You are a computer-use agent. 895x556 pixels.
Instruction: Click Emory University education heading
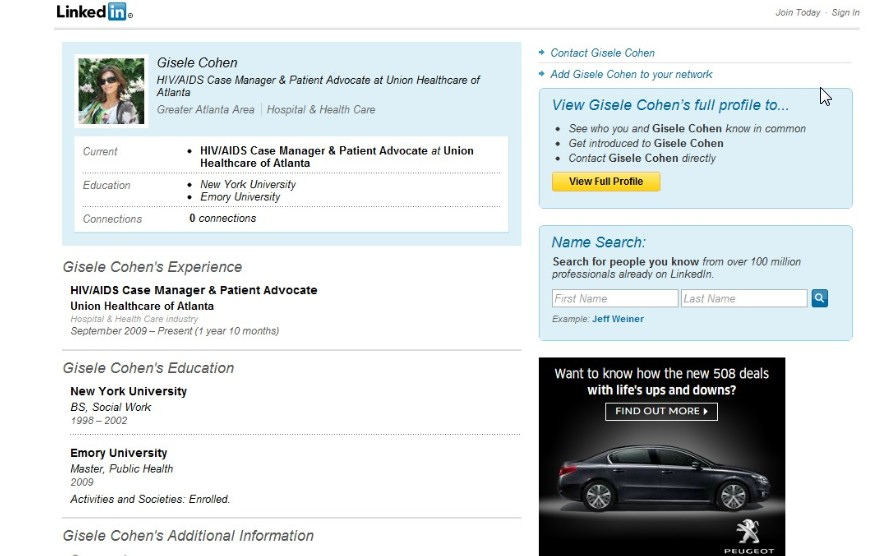(x=119, y=453)
